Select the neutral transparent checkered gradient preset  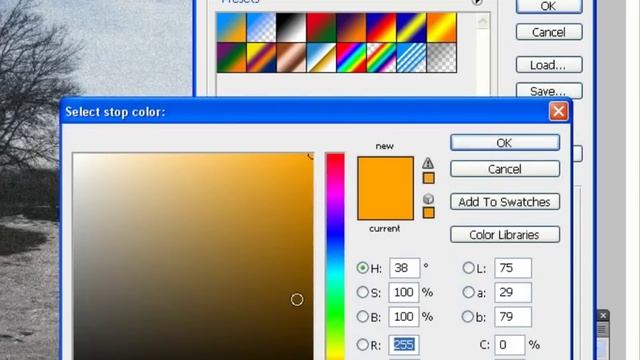tap(442, 58)
